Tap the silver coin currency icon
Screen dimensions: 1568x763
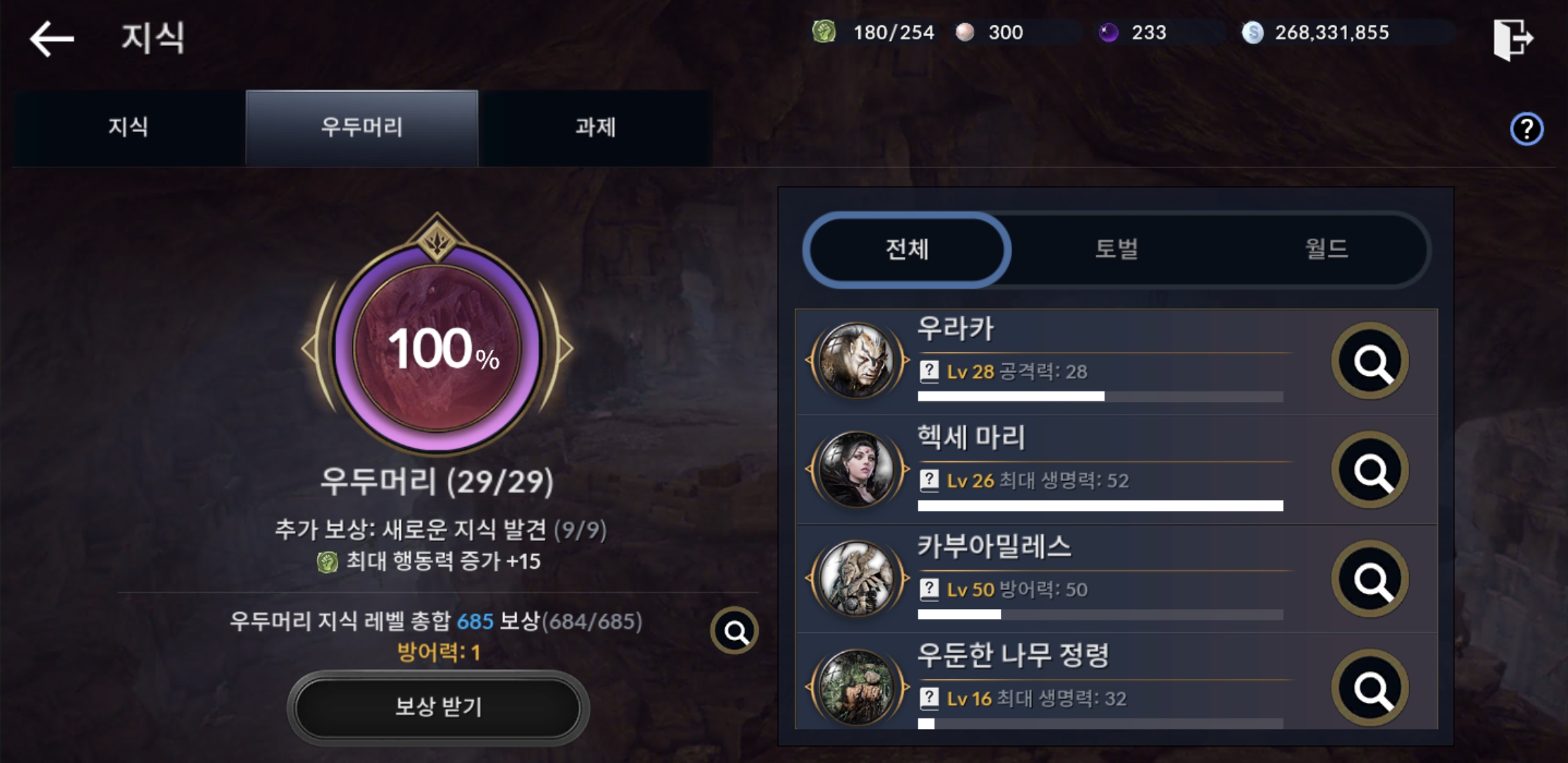1252,32
